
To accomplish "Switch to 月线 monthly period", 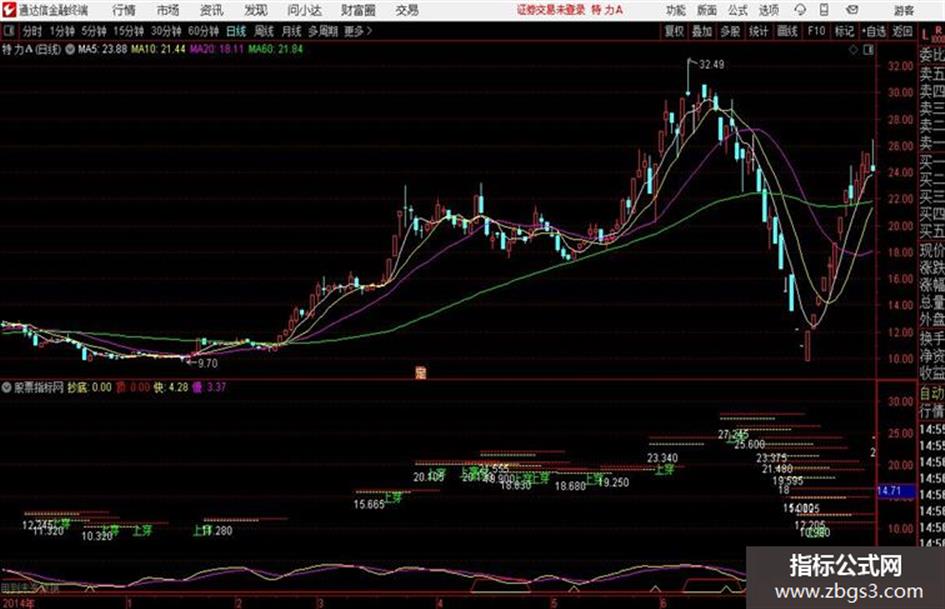I will (x=292, y=31).
